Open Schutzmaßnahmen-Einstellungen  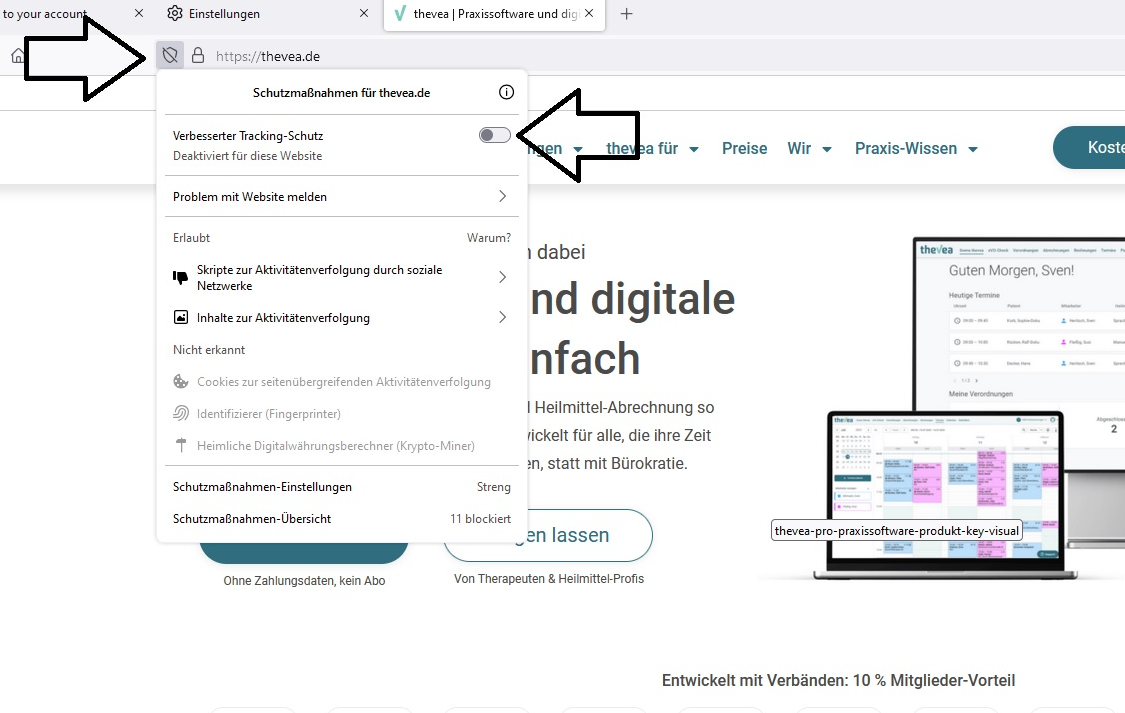pyautogui.click(x=342, y=486)
